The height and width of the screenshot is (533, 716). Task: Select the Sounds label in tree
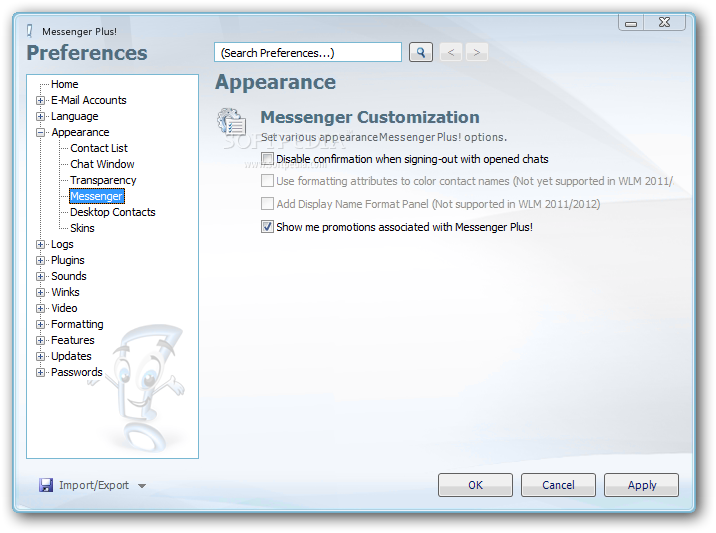[68, 276]
